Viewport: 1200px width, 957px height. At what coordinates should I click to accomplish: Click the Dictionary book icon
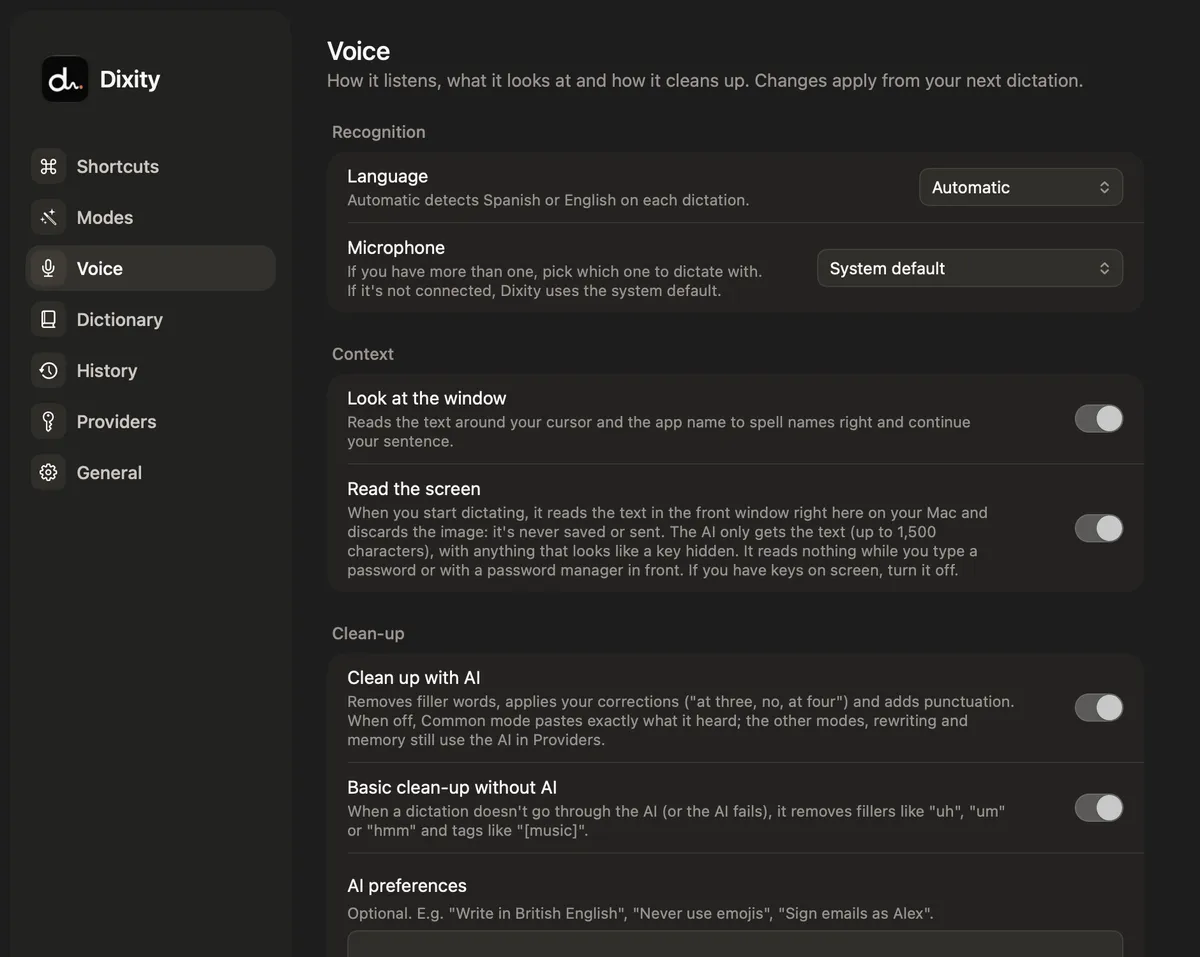(x=48, y=319)
